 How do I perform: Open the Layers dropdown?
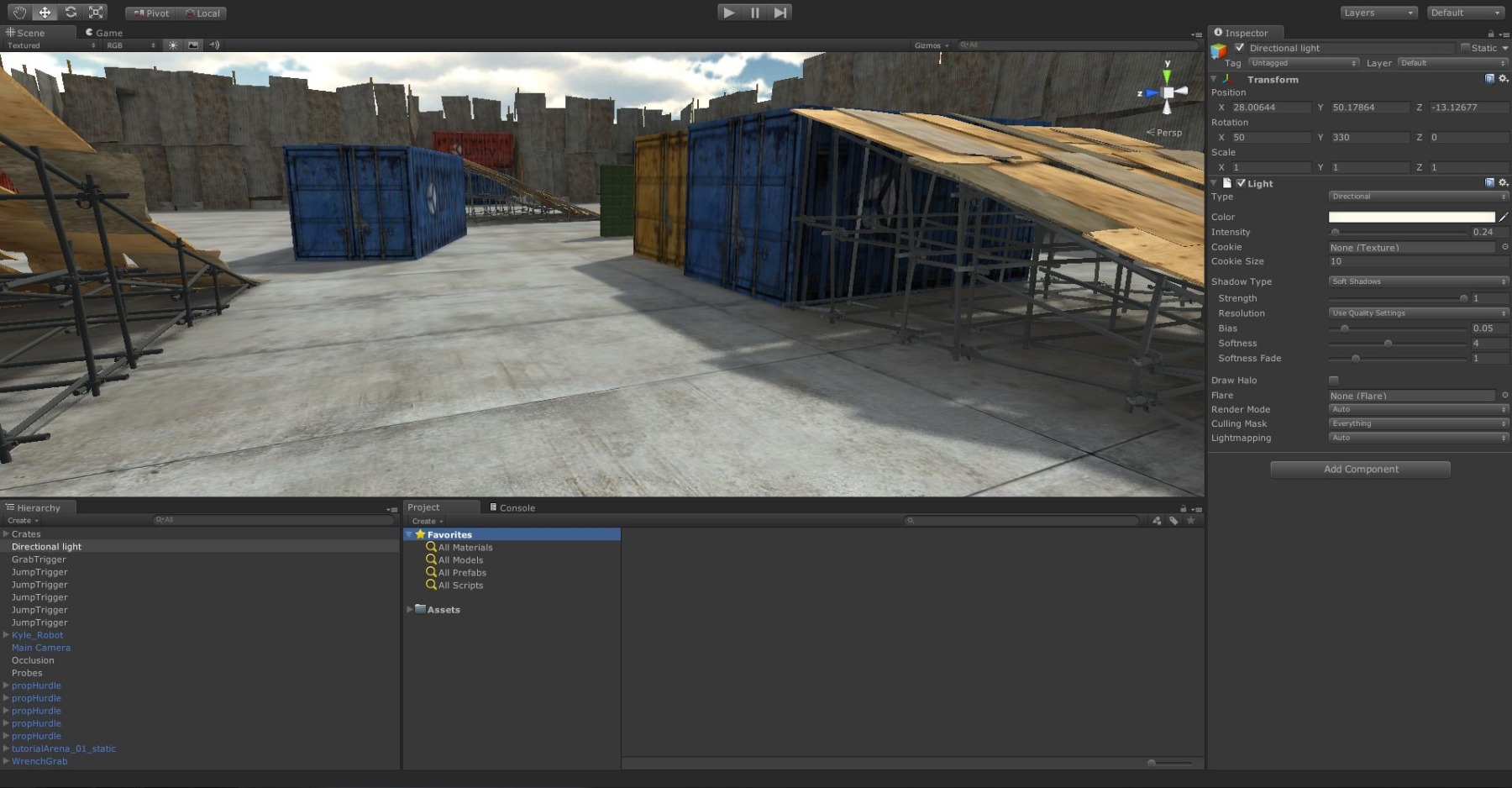coord(1378,13)
